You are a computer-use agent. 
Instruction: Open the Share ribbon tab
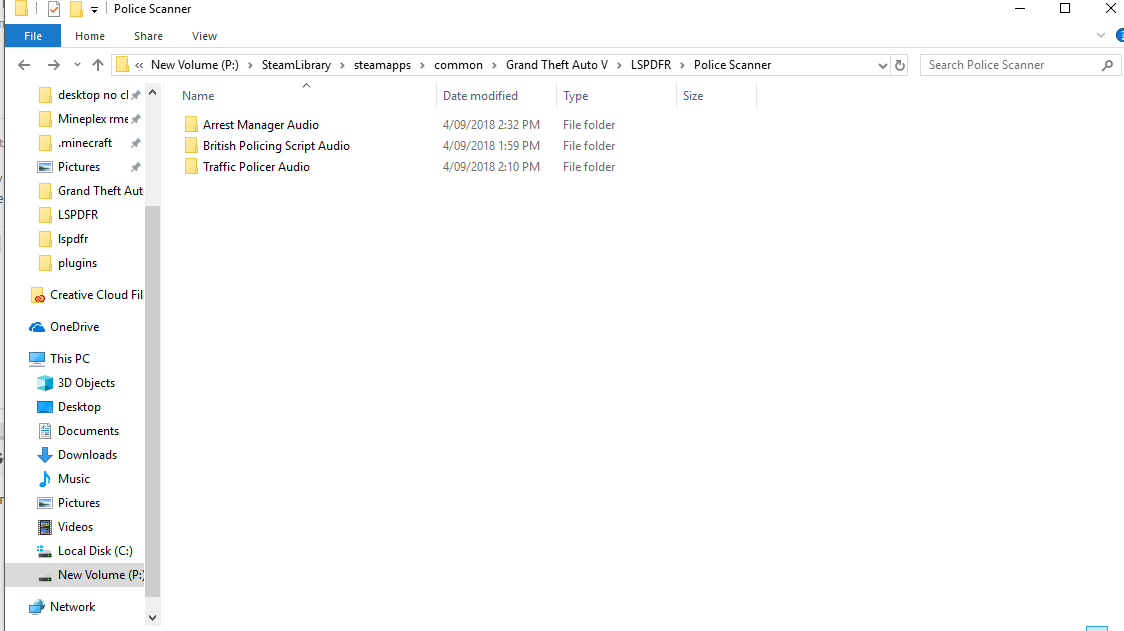click(148, 36)
